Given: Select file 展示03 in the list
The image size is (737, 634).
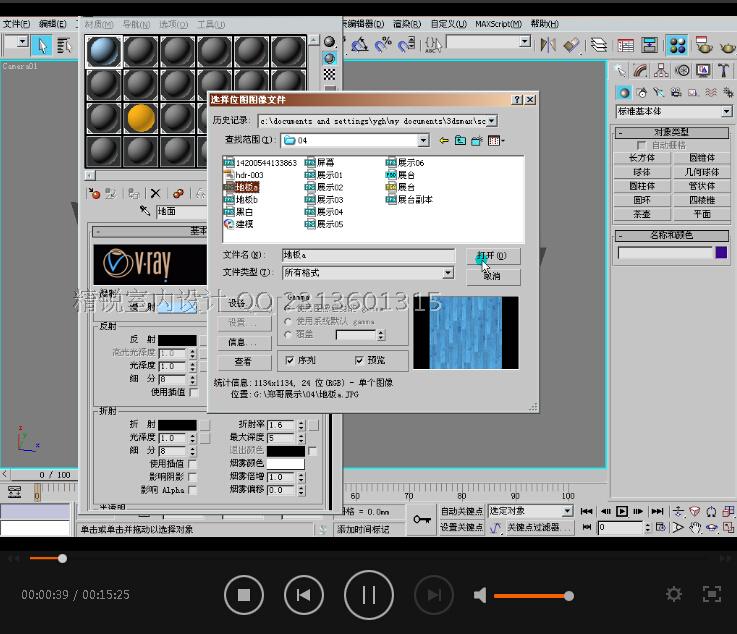Looking at the screenshot, I should 324,199.
